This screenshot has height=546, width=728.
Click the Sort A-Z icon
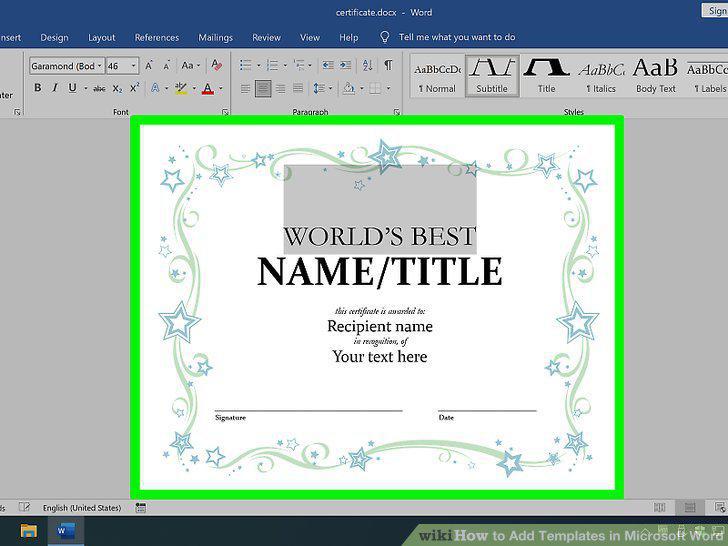pyautogui.click(x=367, y=65)
